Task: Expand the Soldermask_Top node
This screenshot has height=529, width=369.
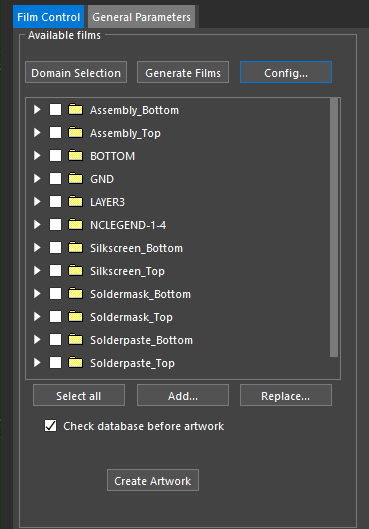Action: point(37,316)
